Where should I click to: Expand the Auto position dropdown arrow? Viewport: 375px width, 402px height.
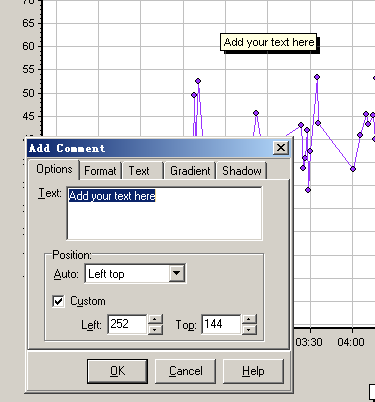pos(177,273)
